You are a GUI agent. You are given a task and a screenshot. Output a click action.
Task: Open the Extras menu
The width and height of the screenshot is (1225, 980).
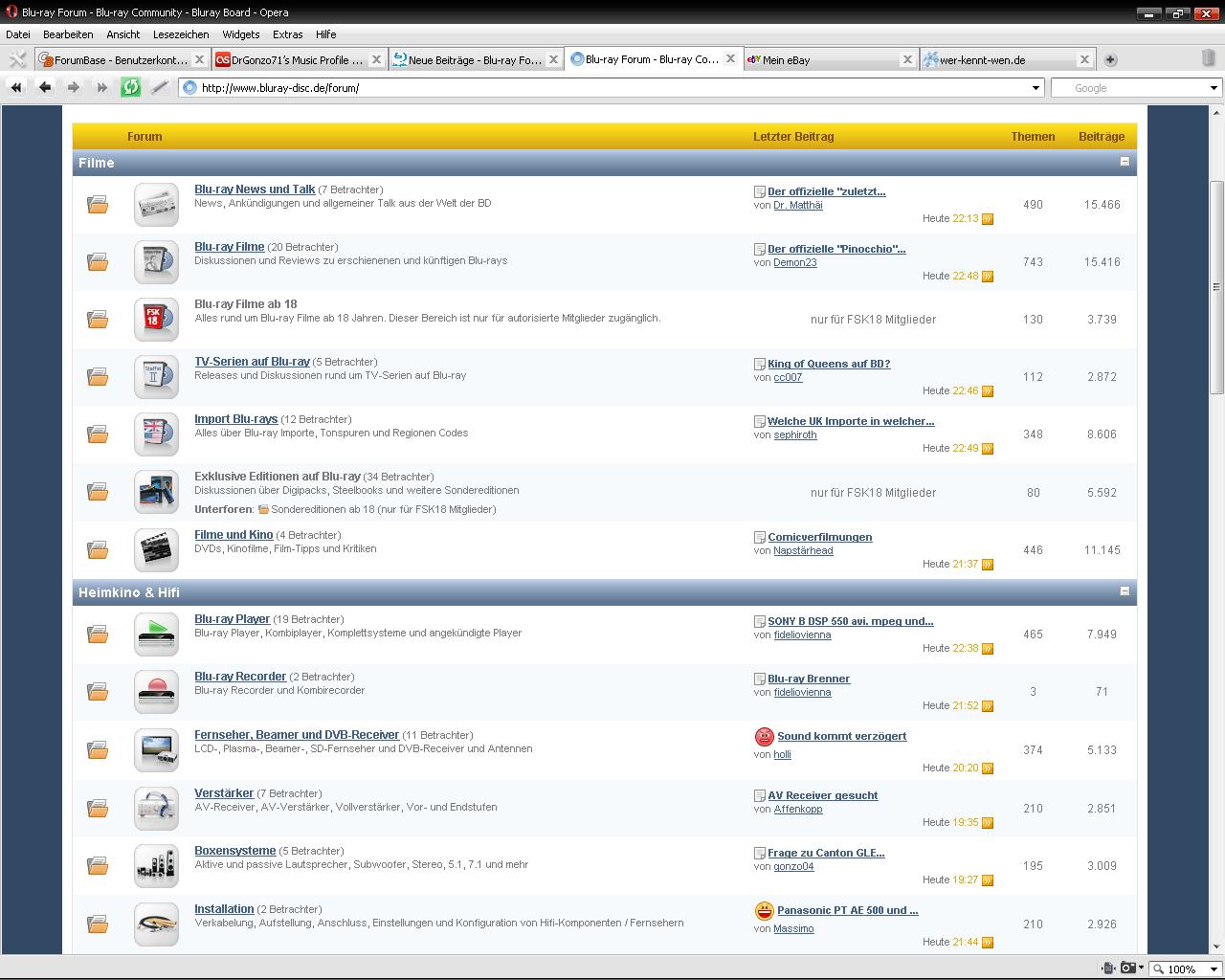(x=288, y=34)
